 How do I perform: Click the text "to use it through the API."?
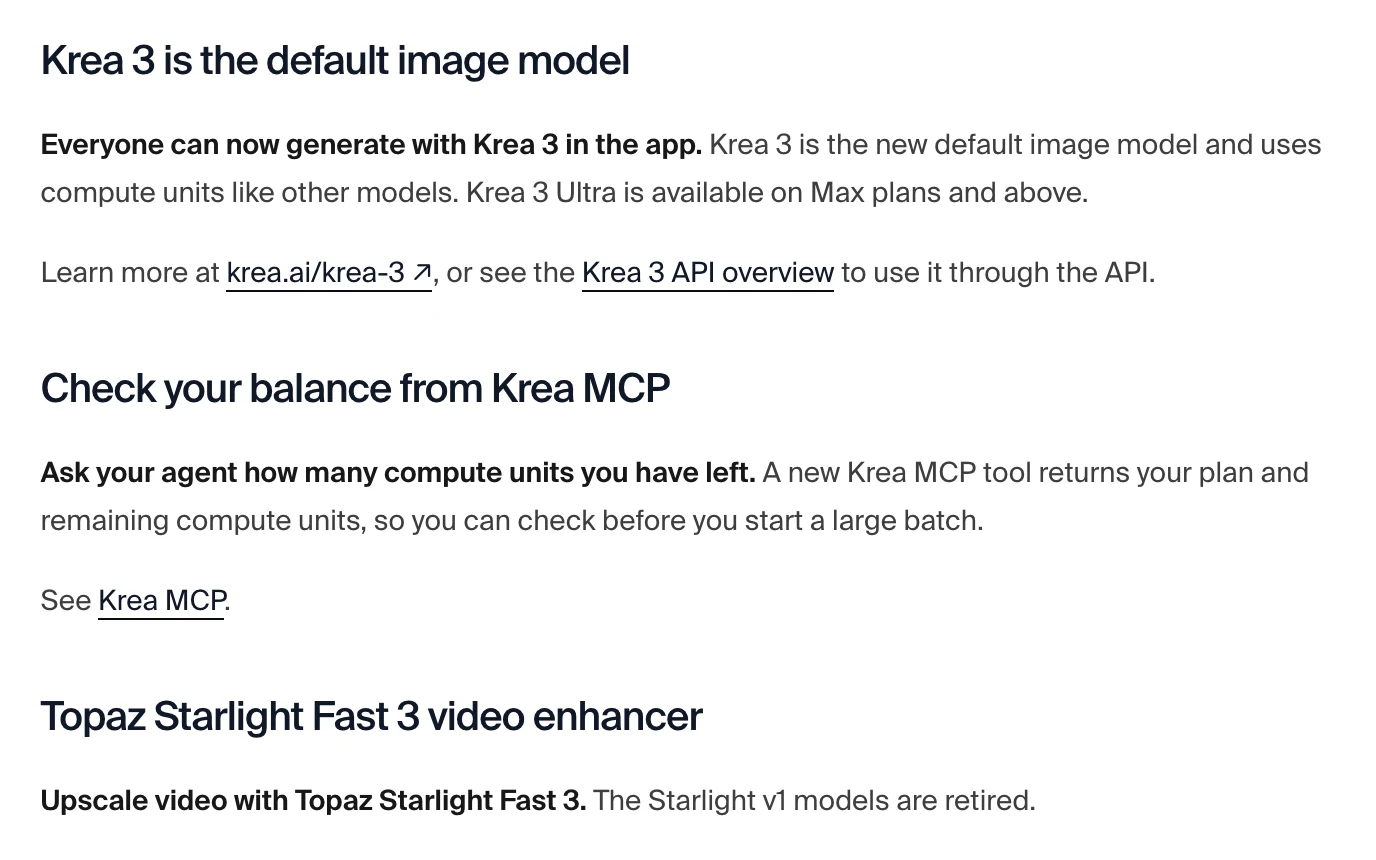point(998,272)
